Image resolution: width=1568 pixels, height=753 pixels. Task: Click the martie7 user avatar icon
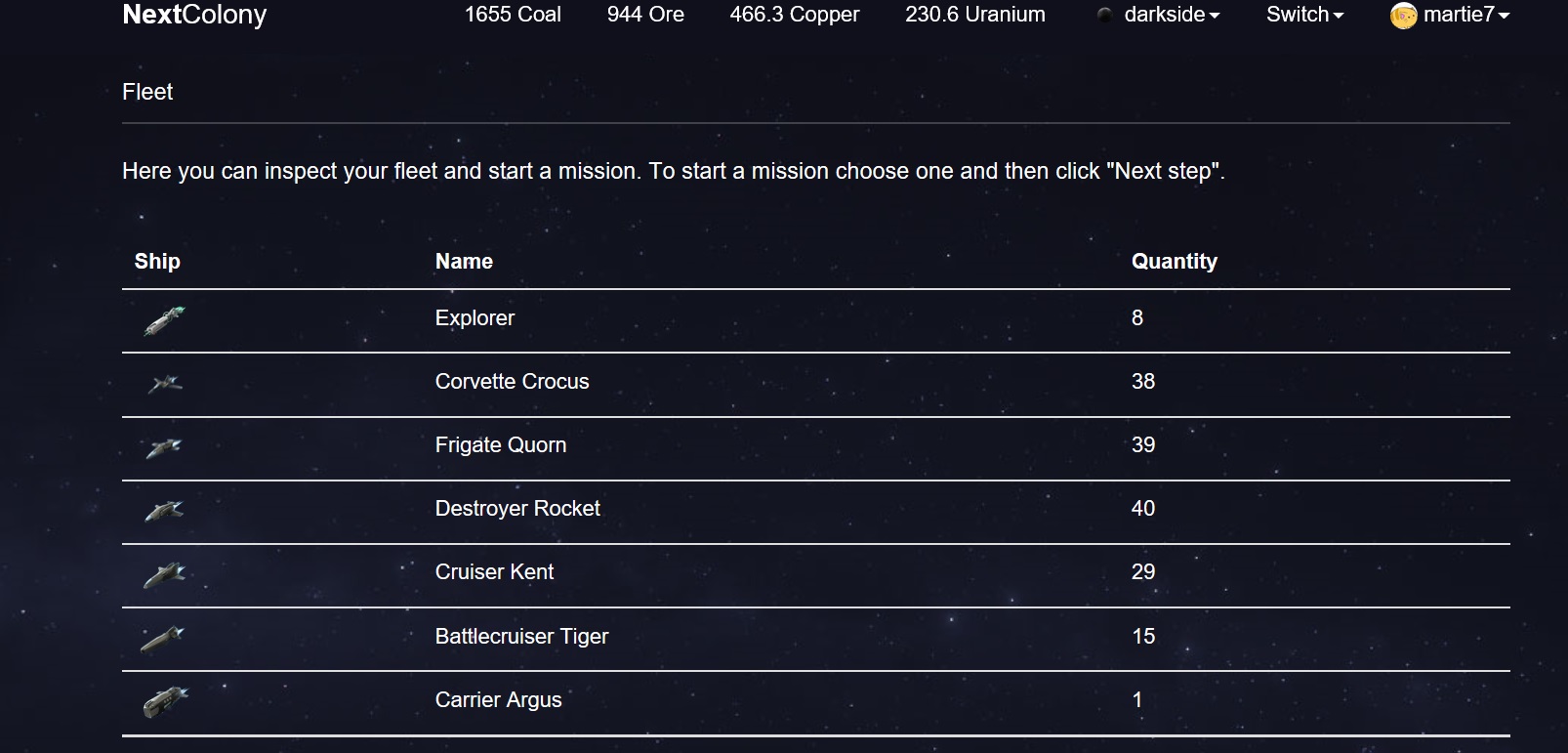[x=1403, y=16]
